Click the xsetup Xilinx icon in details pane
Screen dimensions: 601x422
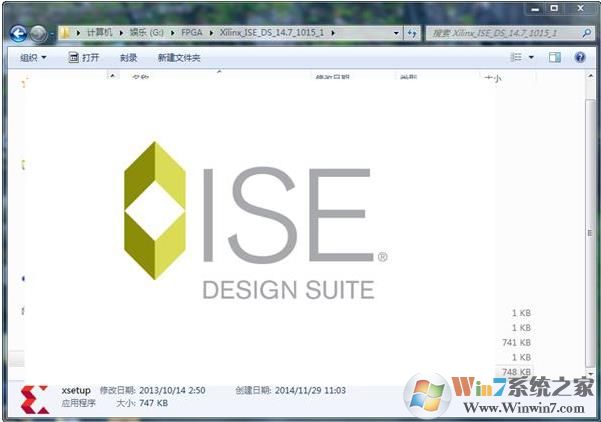[x=35, y=396]
